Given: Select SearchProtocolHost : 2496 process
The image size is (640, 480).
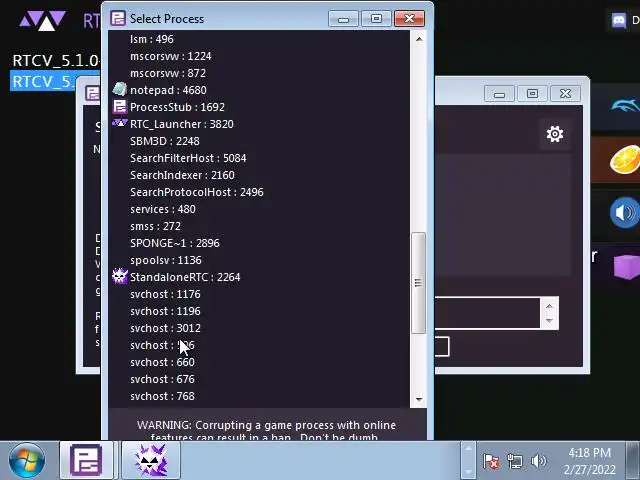Looking at the screenshot, I should click(x=197, y=192).
